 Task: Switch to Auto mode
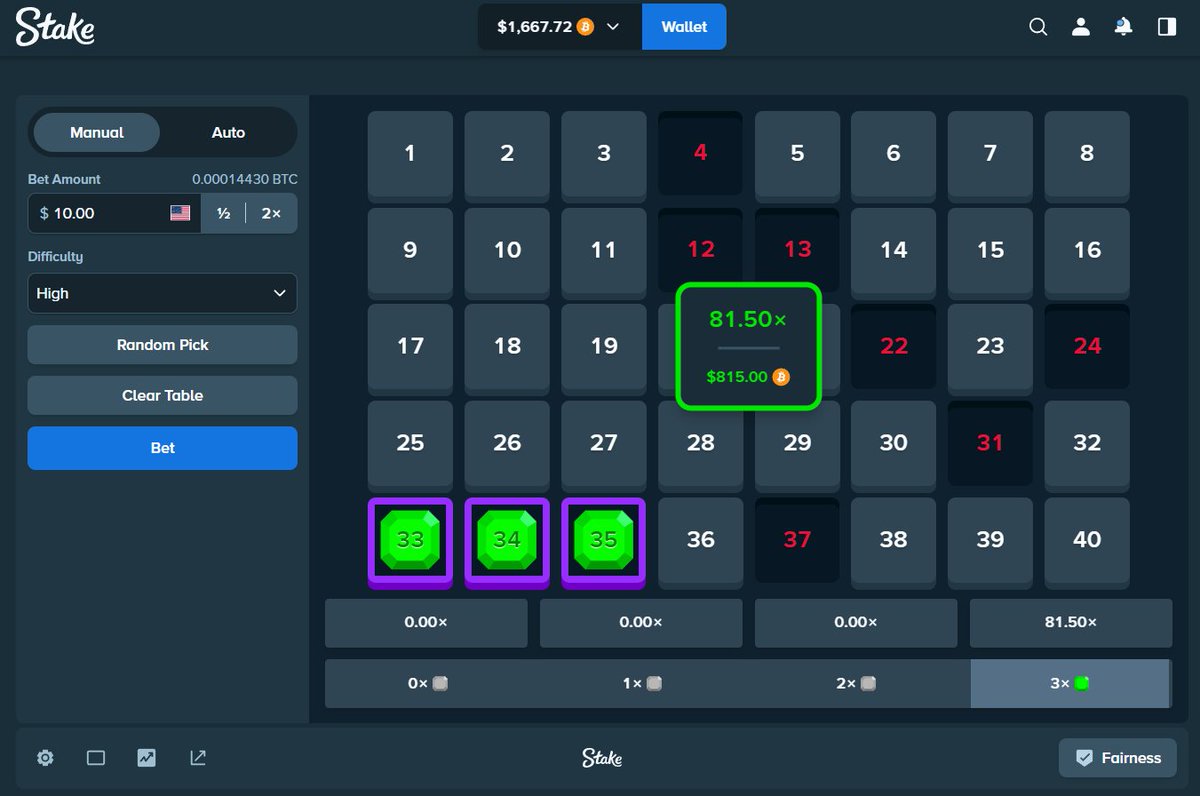click(228, 132)
